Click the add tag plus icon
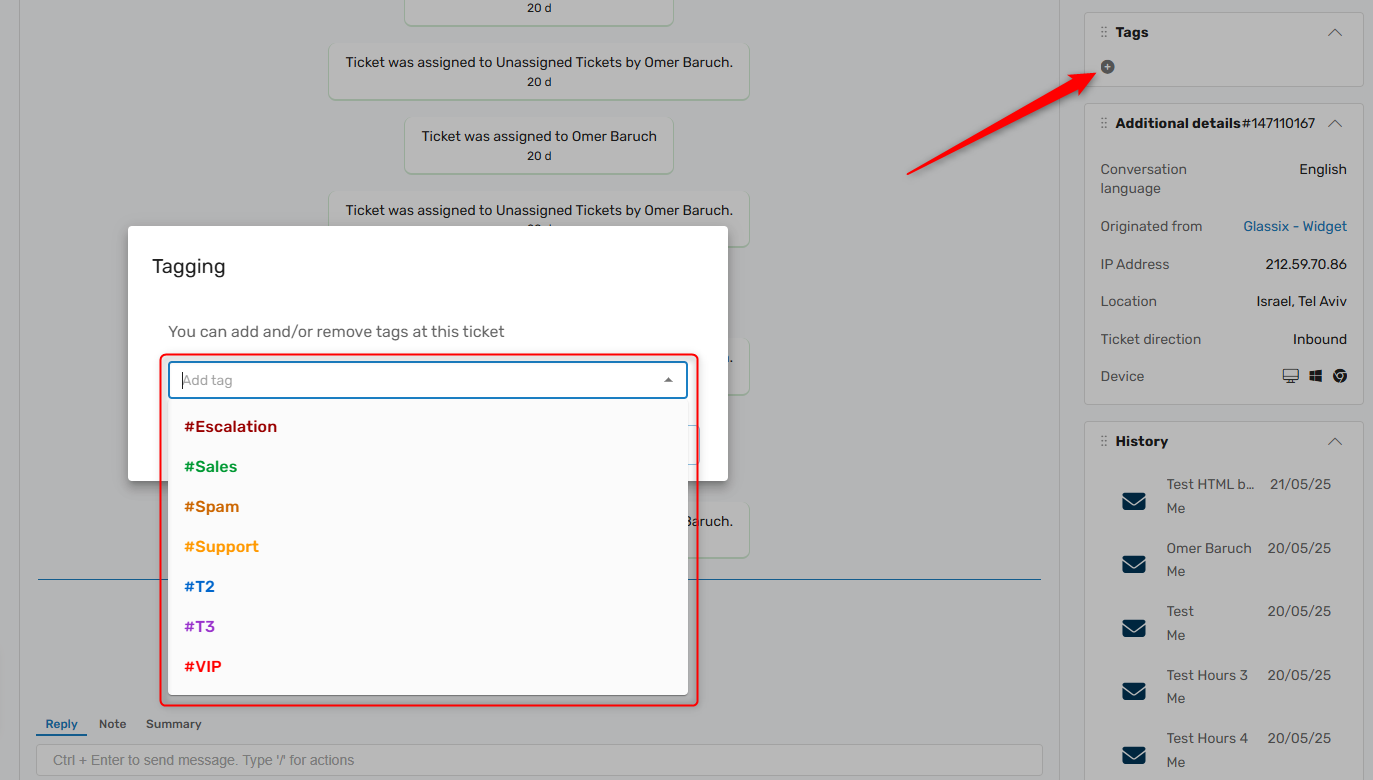This screenshot has height=780, width=1373. pos(1107,67)
